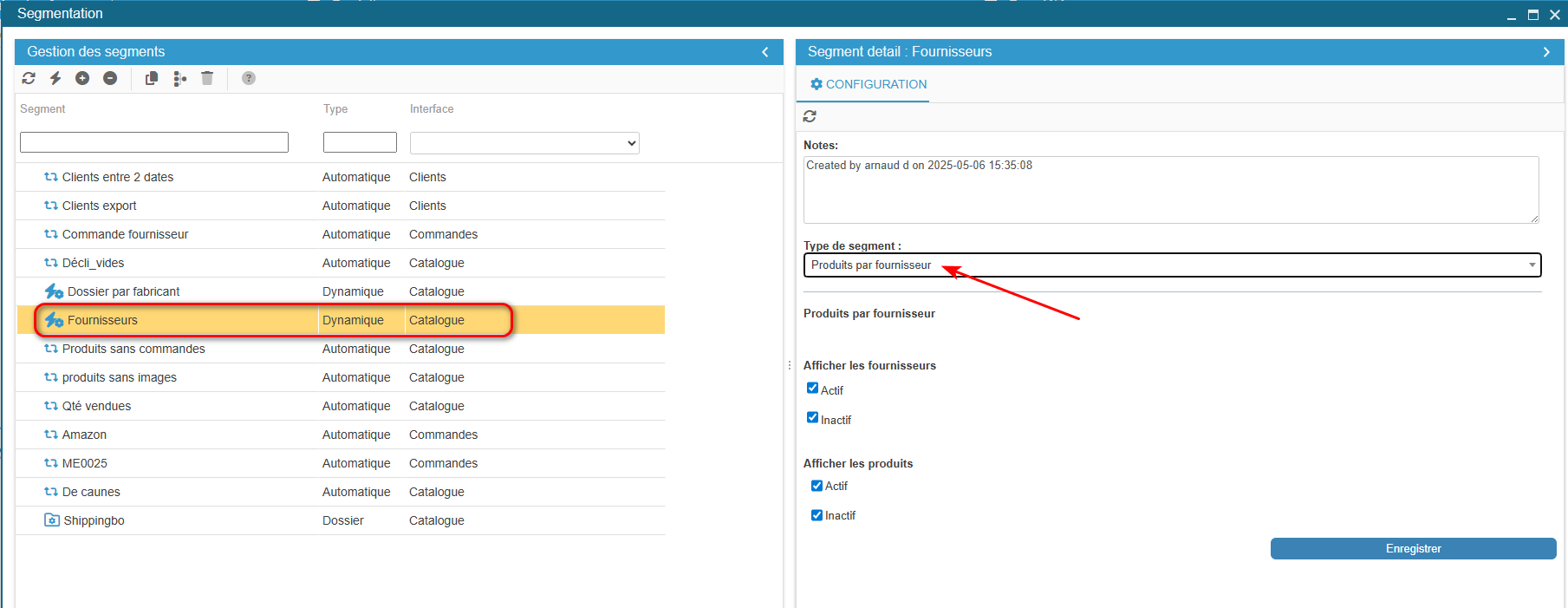Collapse the Gestion des segments panel

click(765, 52)
